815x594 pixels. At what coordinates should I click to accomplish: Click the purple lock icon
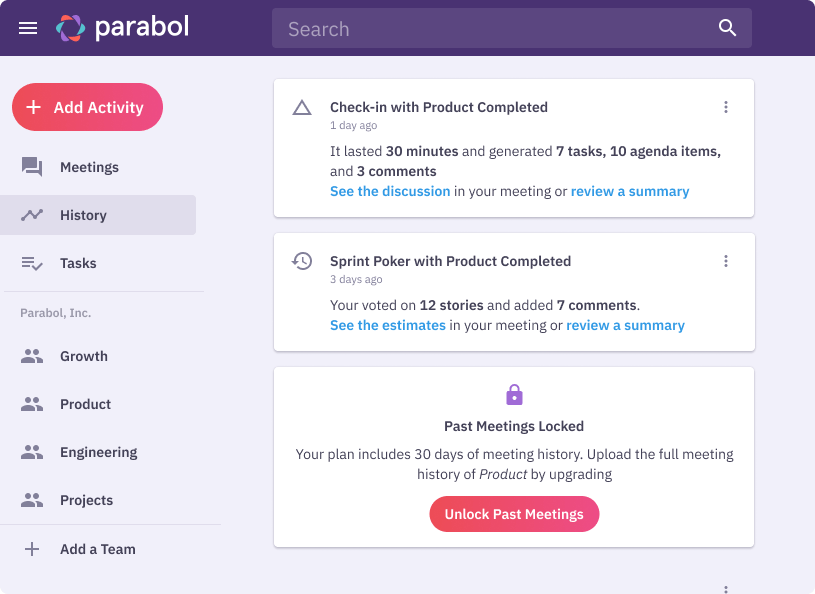(x=514, y=394)
